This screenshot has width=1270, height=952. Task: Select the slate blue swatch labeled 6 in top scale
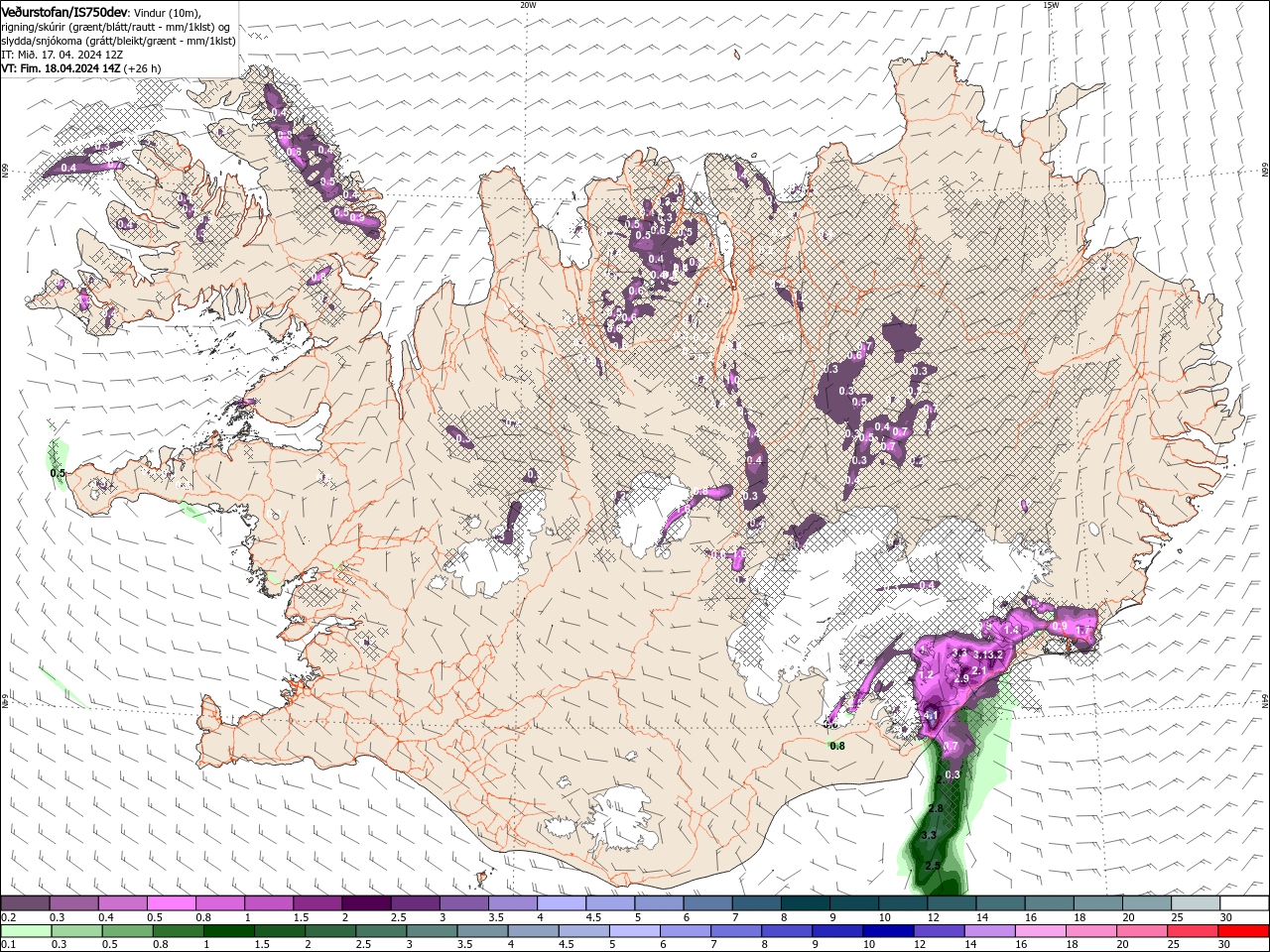coord(706,903)
